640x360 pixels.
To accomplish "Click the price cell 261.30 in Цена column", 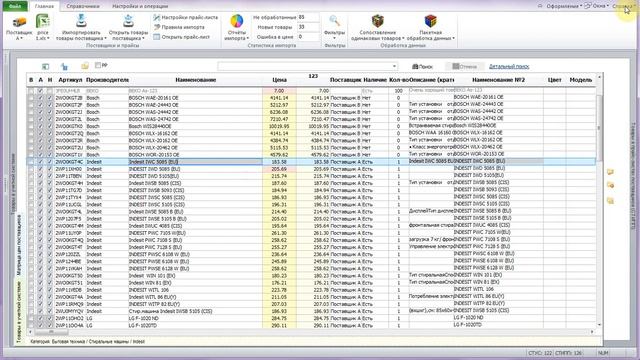I will (279, 233).
